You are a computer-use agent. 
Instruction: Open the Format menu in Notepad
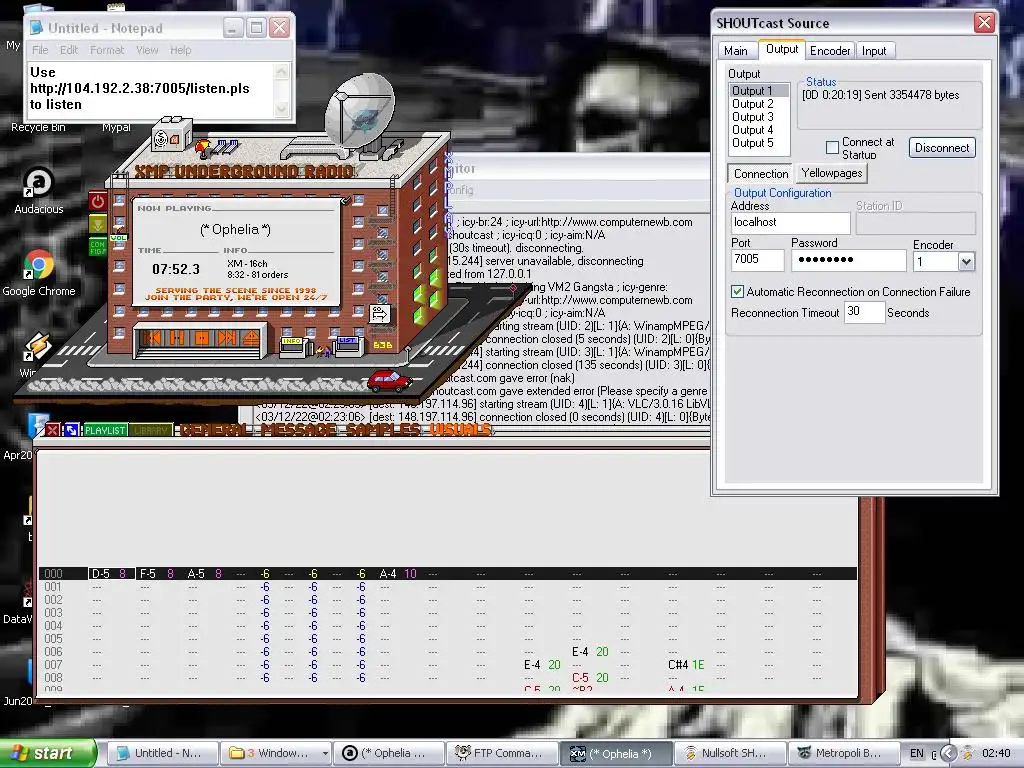pos(106,50)
